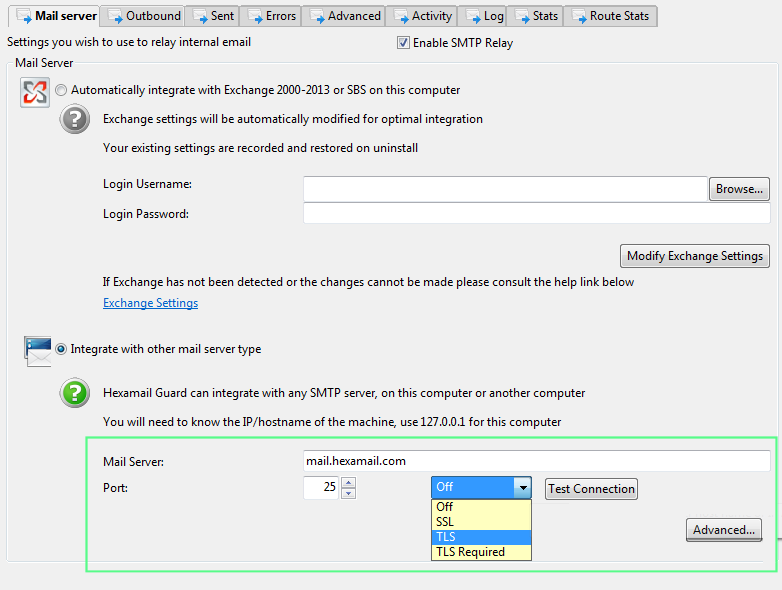The image size is (782, 590).
Task: Select Integrate with other mail server type
Action: [62, 349]
